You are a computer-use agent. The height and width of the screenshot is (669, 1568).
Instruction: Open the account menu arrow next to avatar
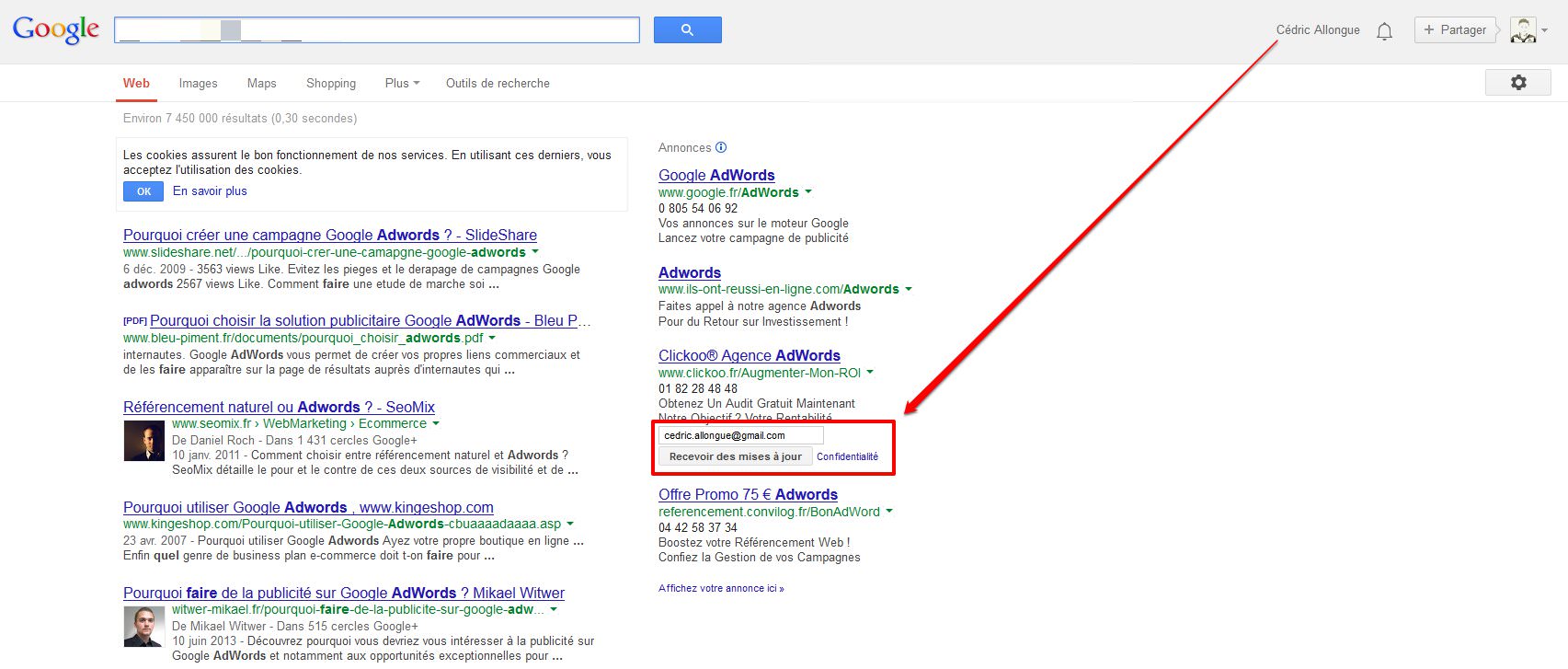[x=1545, y=30]
